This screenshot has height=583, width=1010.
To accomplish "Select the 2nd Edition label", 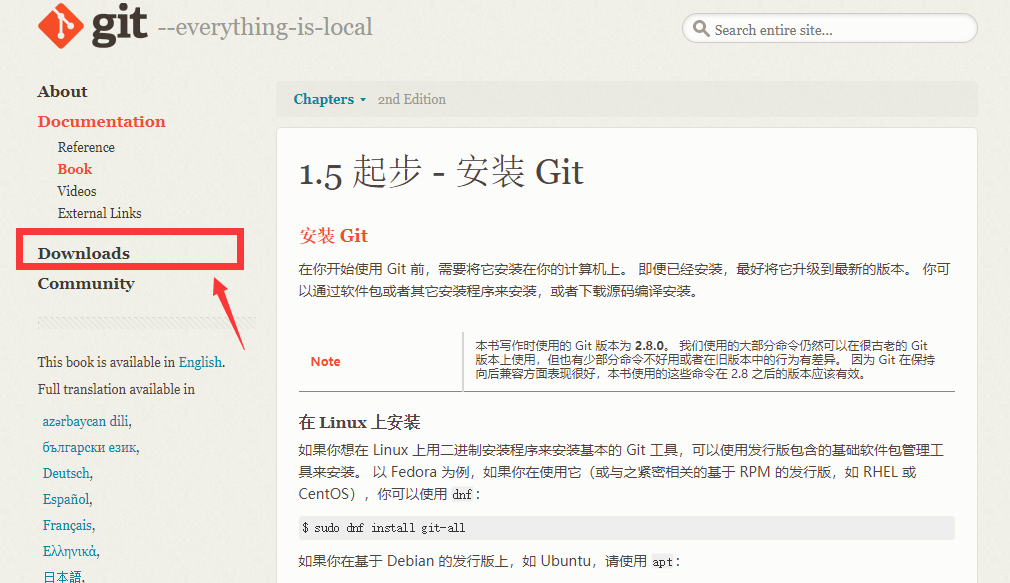I will point(411,100).
